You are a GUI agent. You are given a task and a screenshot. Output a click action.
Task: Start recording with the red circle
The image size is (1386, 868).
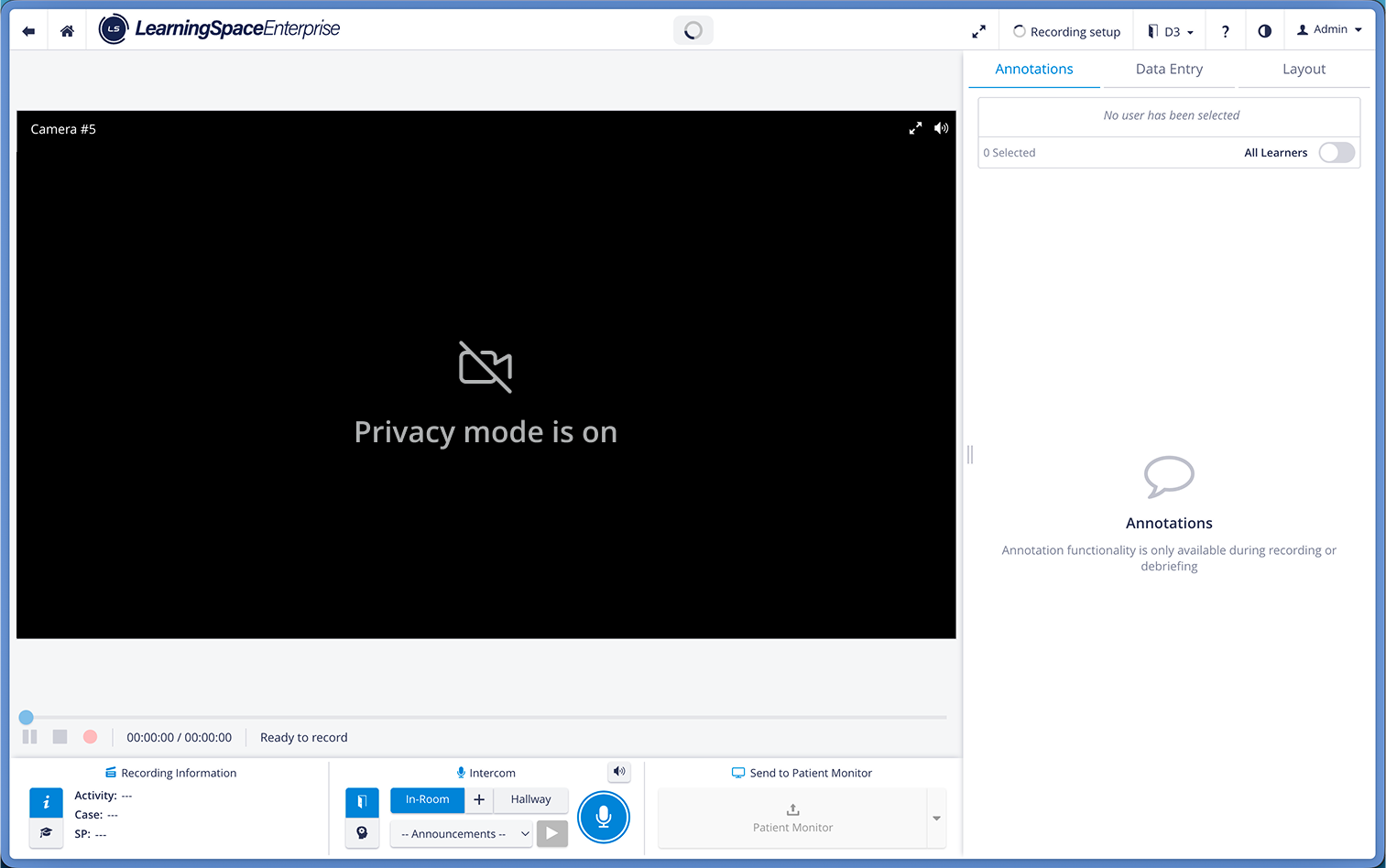tap(90, 736)
